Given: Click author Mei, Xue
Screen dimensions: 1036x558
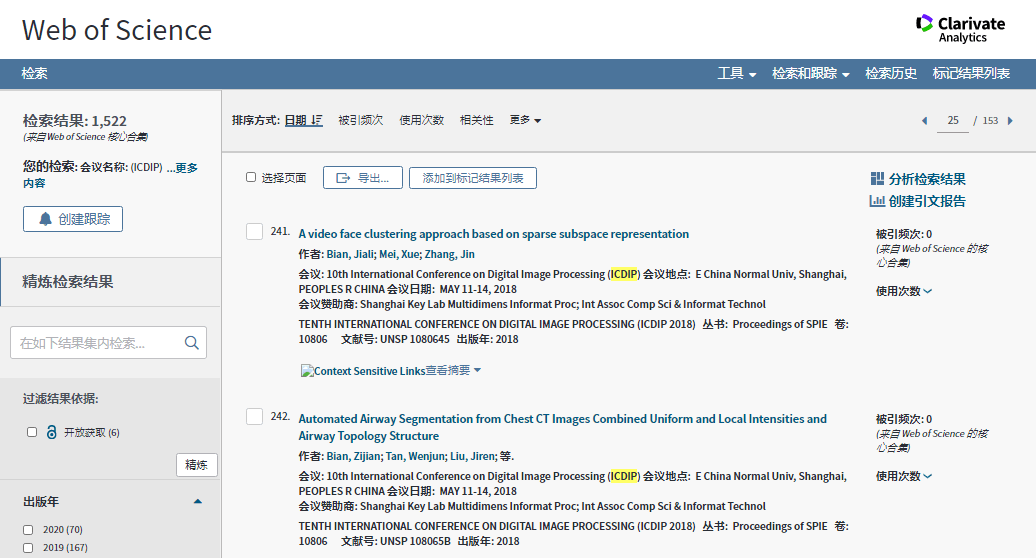Looking at the screenshot, I should coord(399,254).
